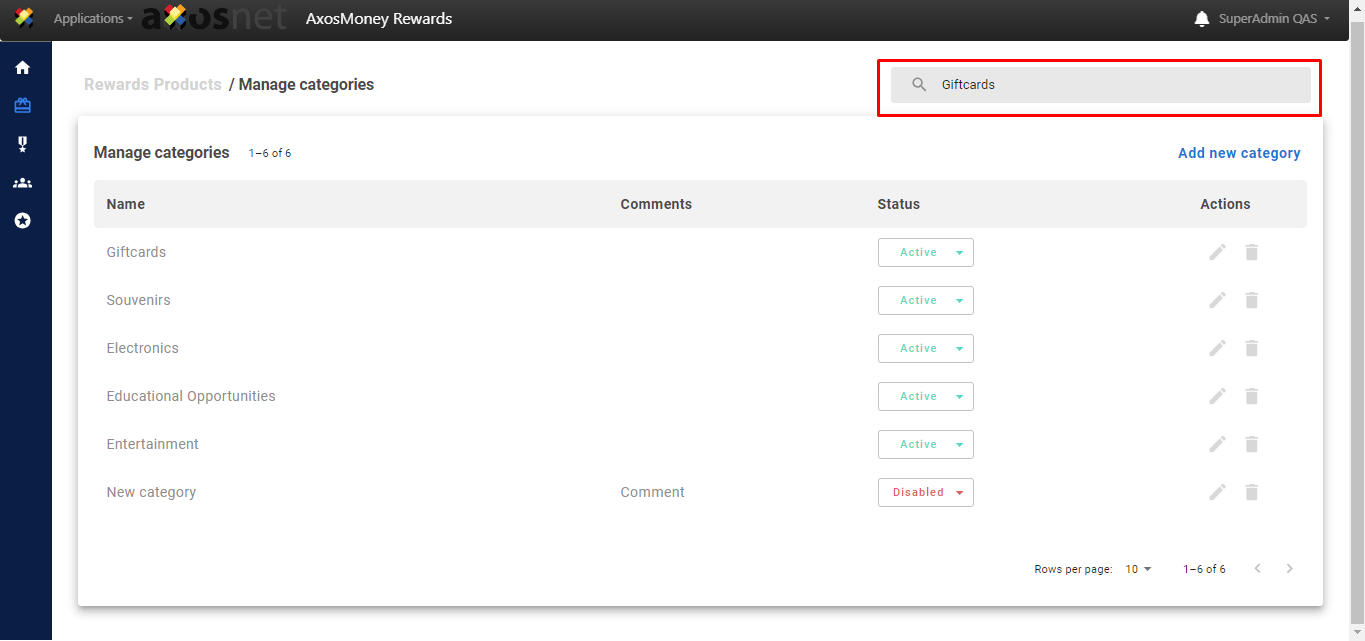Image resolution: width=1365 pixels, height=641 pixels.
Task: Open the Electronics status dropdown
Action: tap(925, 349)
